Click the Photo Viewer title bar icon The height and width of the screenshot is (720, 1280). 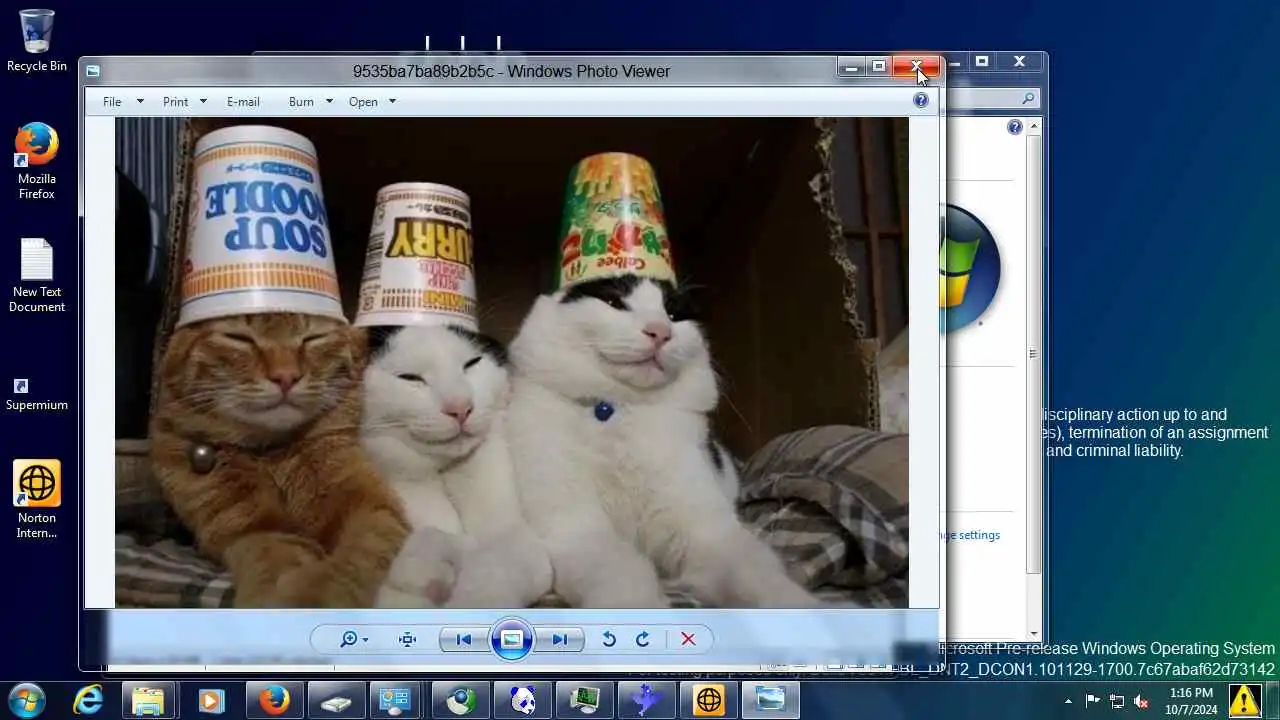[x=93, y=71]
